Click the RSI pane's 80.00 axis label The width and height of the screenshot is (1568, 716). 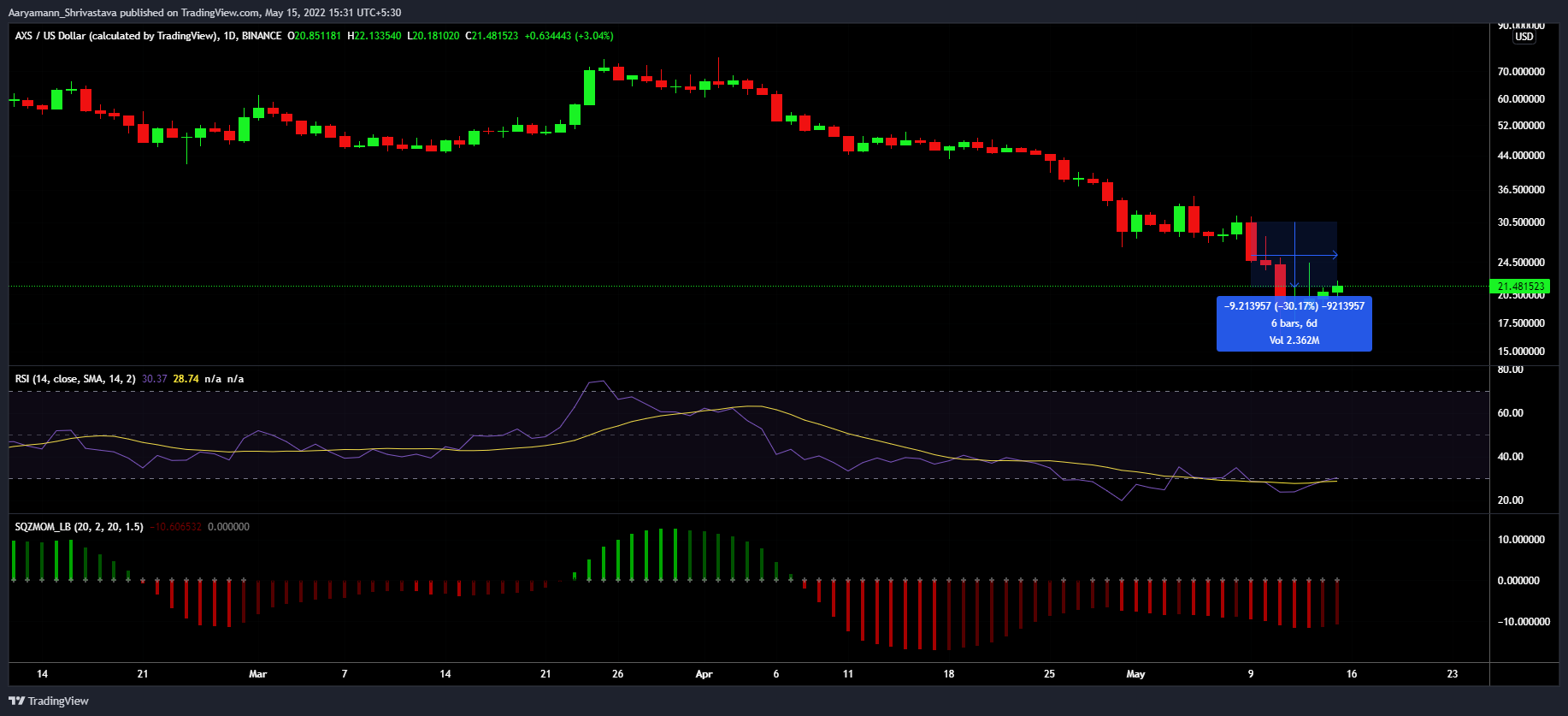pos(1511,370)
